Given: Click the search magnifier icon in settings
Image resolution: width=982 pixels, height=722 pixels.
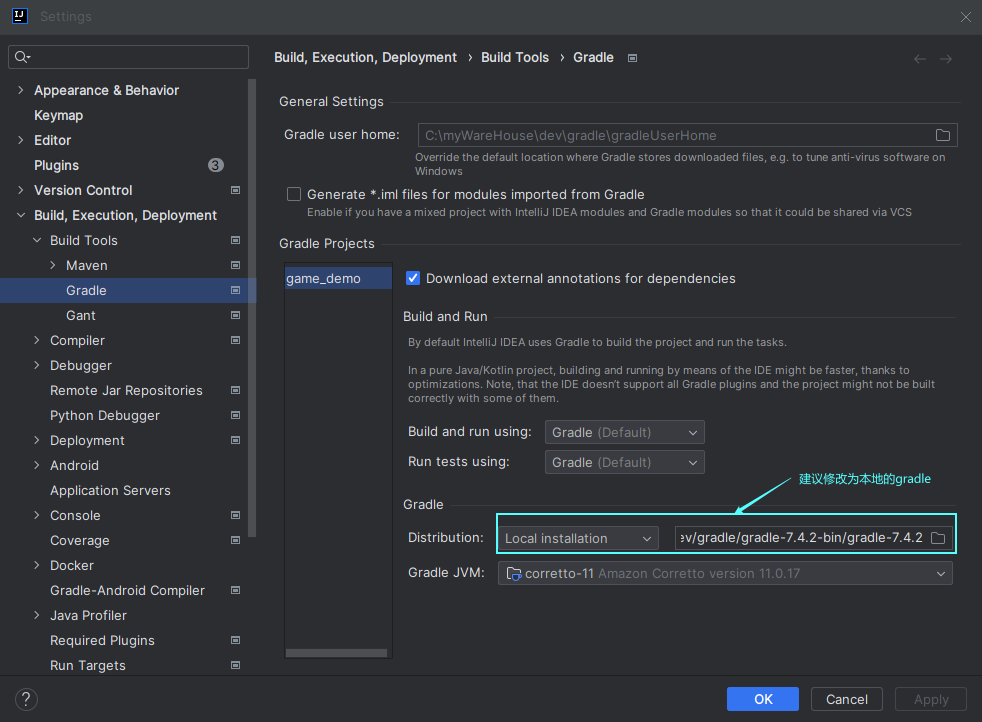Looking at the screenshot, I should tap(22, 57).
